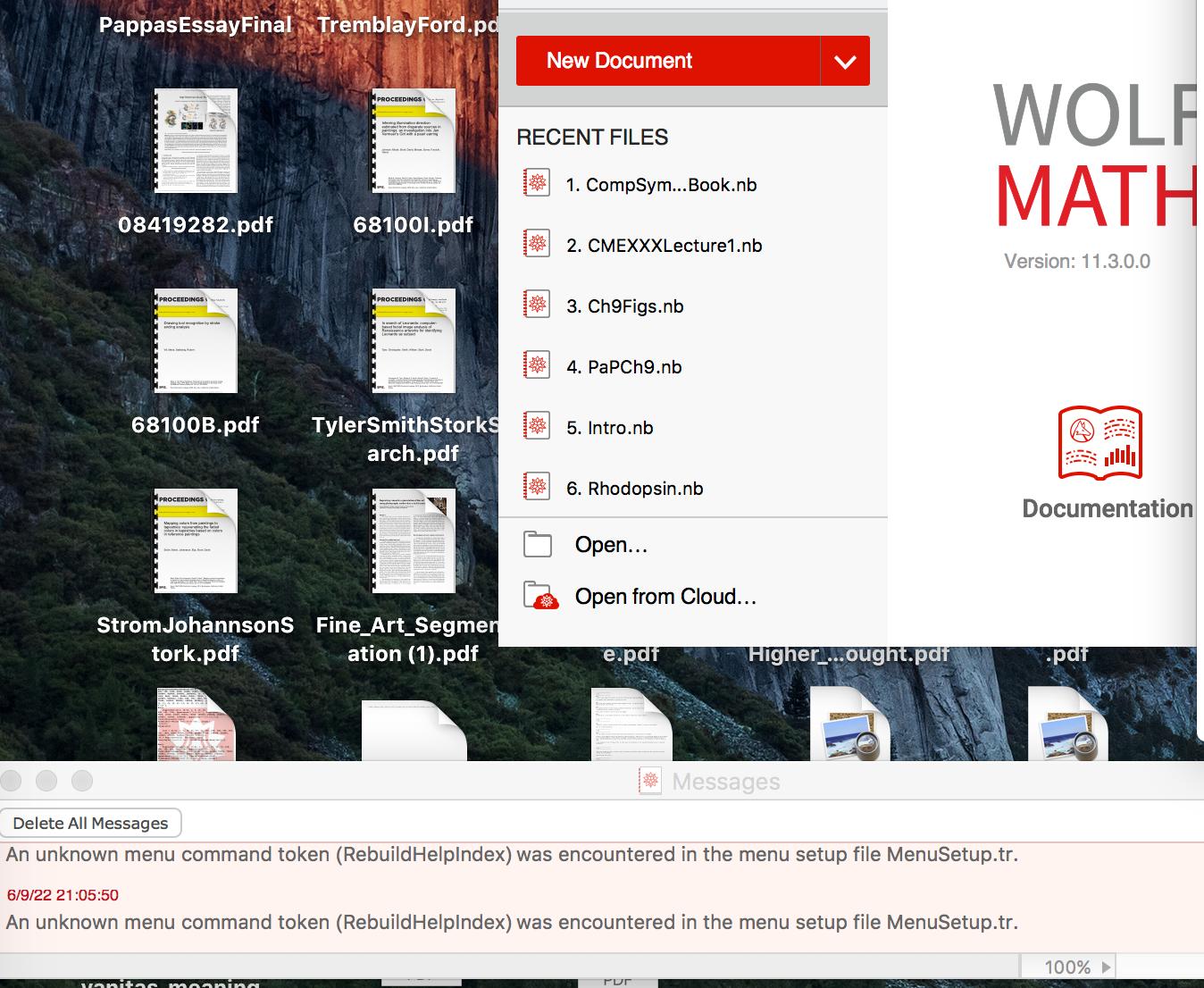Choose Open from Cloud...
This screenshot has height=988, width=1204.
pos(665,597)
